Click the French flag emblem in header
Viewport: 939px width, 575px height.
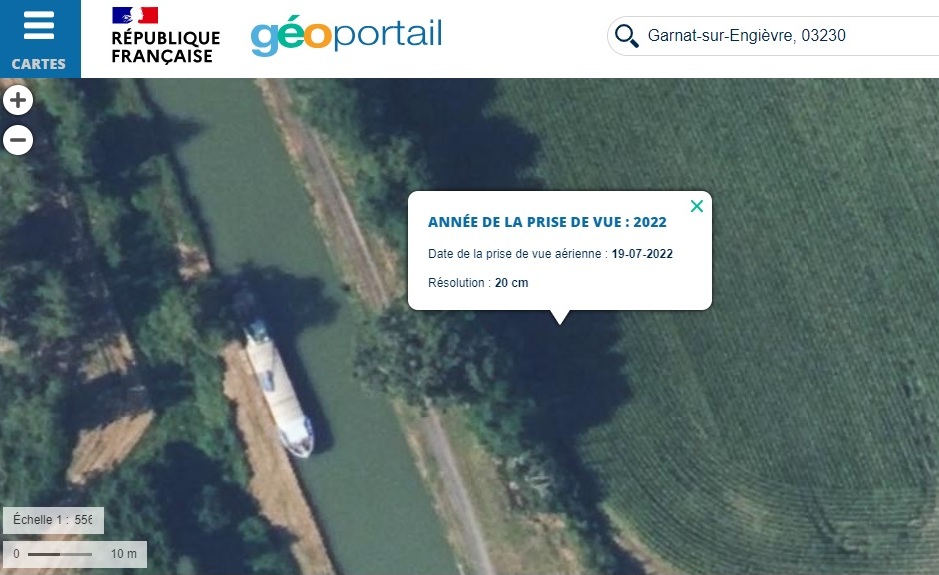(x=135, y=15)
